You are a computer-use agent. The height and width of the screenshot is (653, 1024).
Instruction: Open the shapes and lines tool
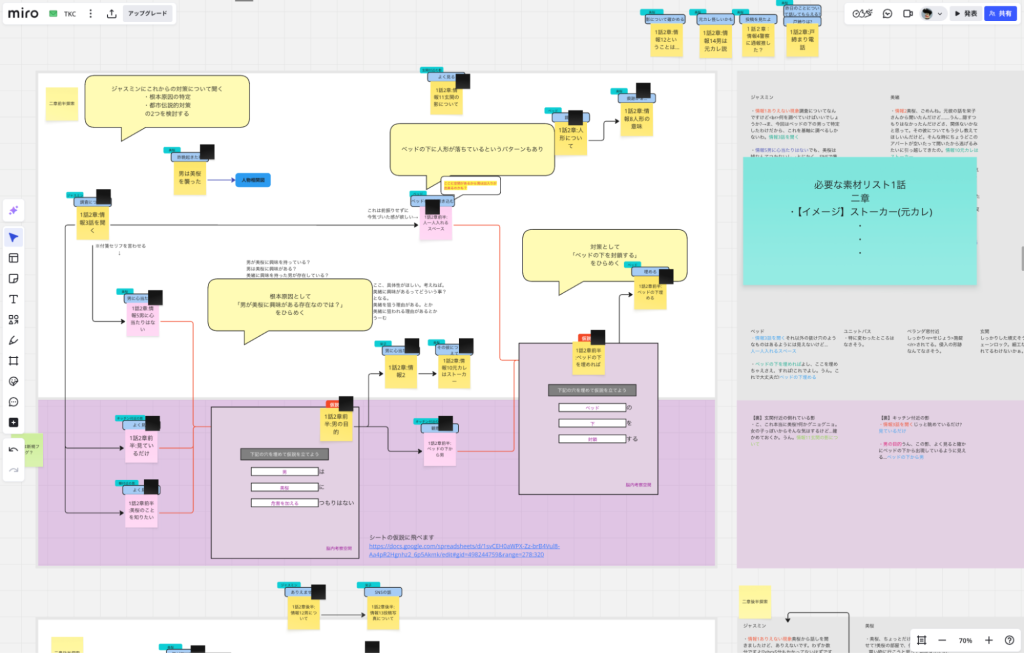pos(14,320)
